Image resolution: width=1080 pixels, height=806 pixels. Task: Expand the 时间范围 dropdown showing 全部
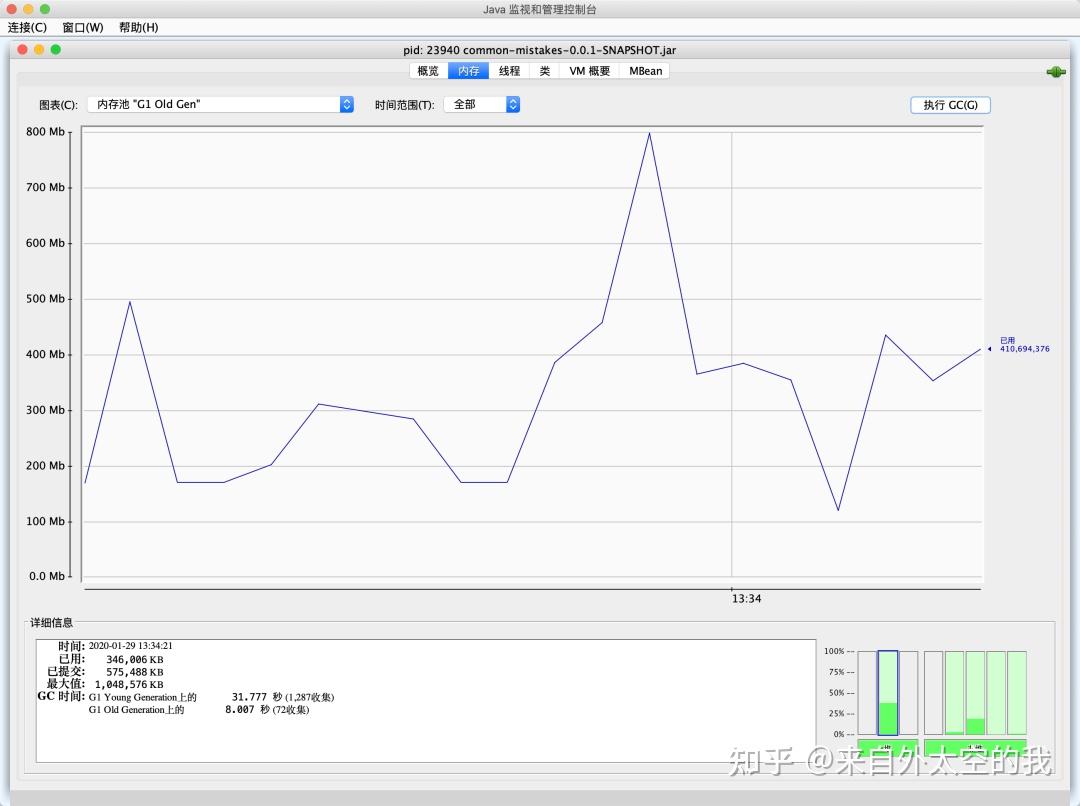point(482,104)
